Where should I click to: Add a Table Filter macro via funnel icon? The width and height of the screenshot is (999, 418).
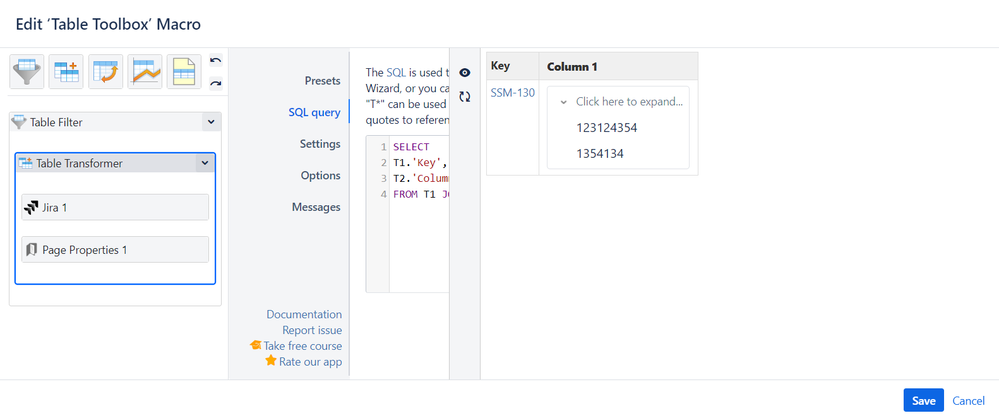click(x=26, y=72)
